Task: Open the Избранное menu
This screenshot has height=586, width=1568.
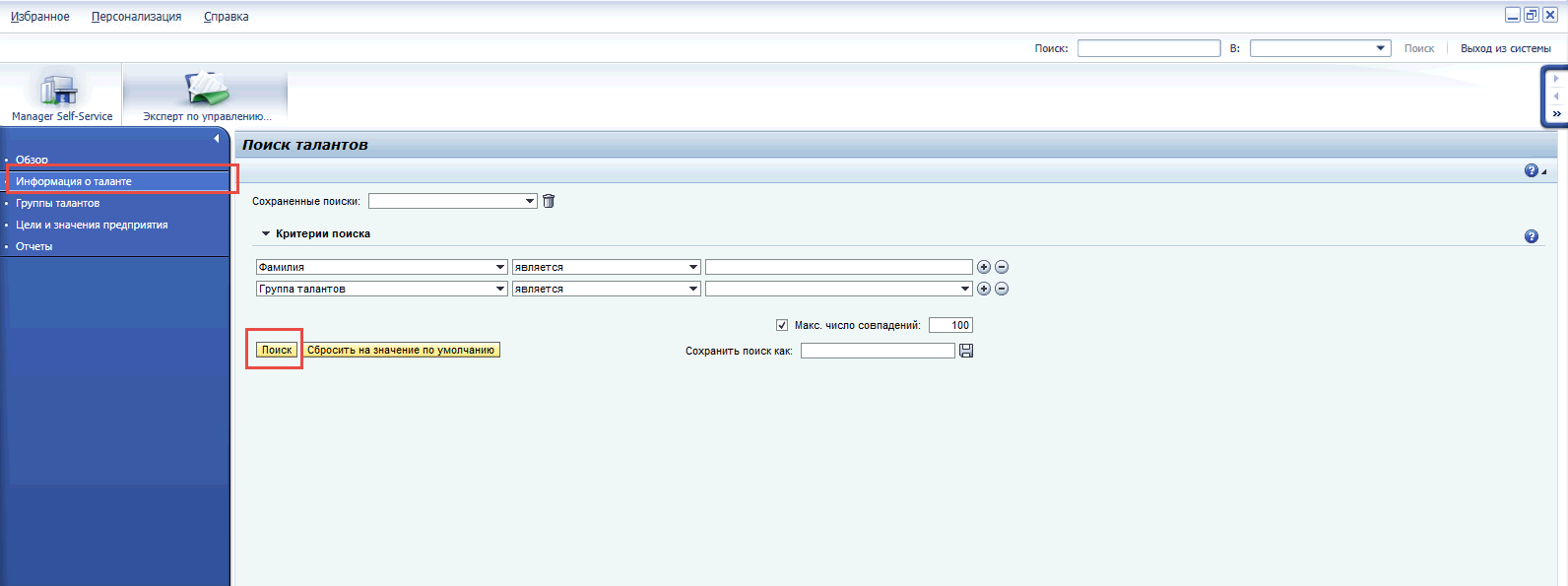Action: click(x=40, y=17)
